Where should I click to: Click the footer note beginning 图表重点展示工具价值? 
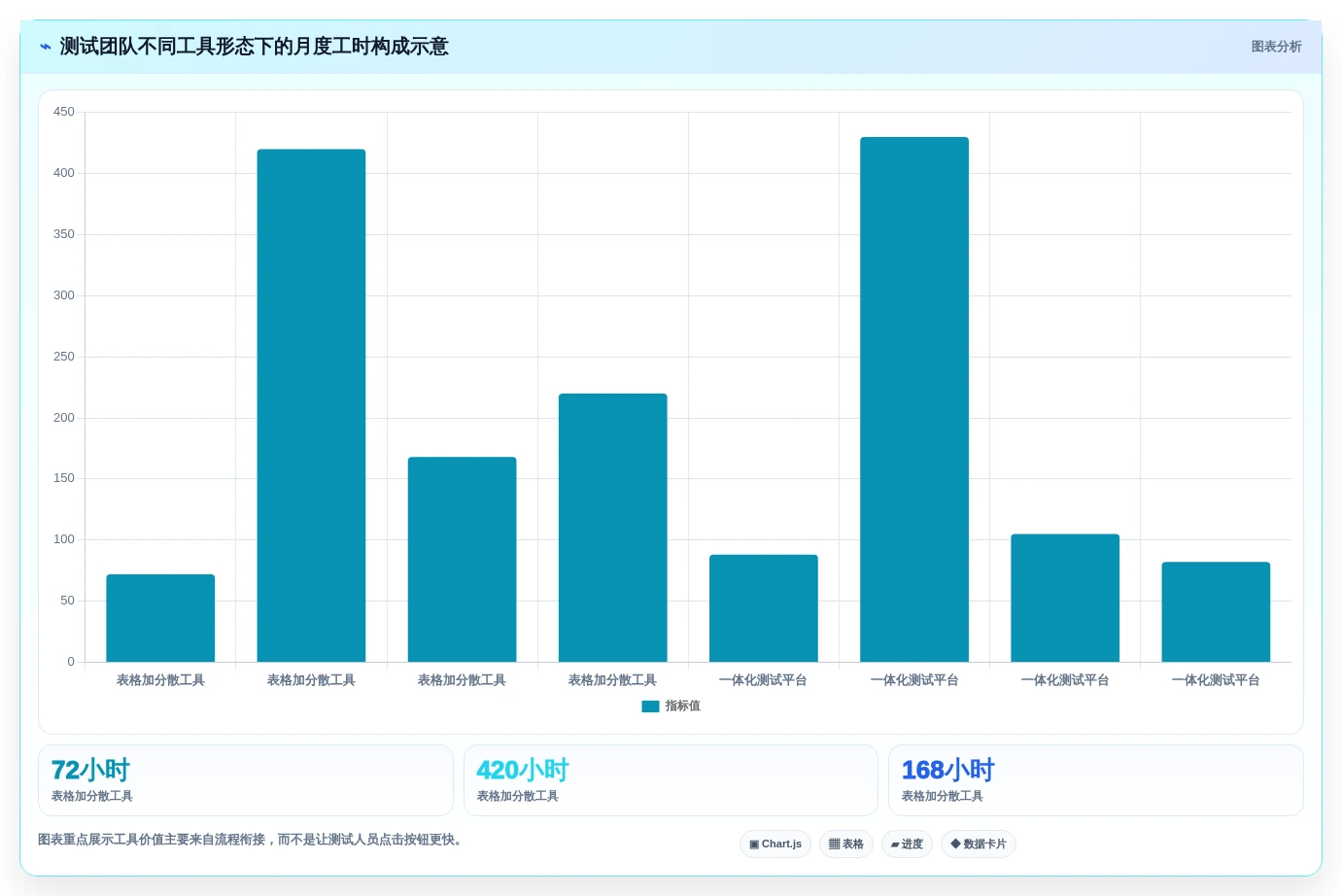(250, 840)
